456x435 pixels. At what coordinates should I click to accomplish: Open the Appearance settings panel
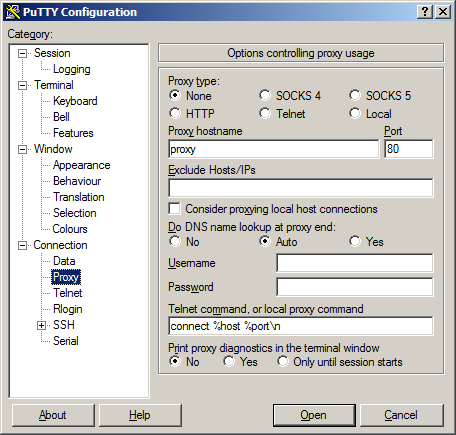tap(81, 165)
